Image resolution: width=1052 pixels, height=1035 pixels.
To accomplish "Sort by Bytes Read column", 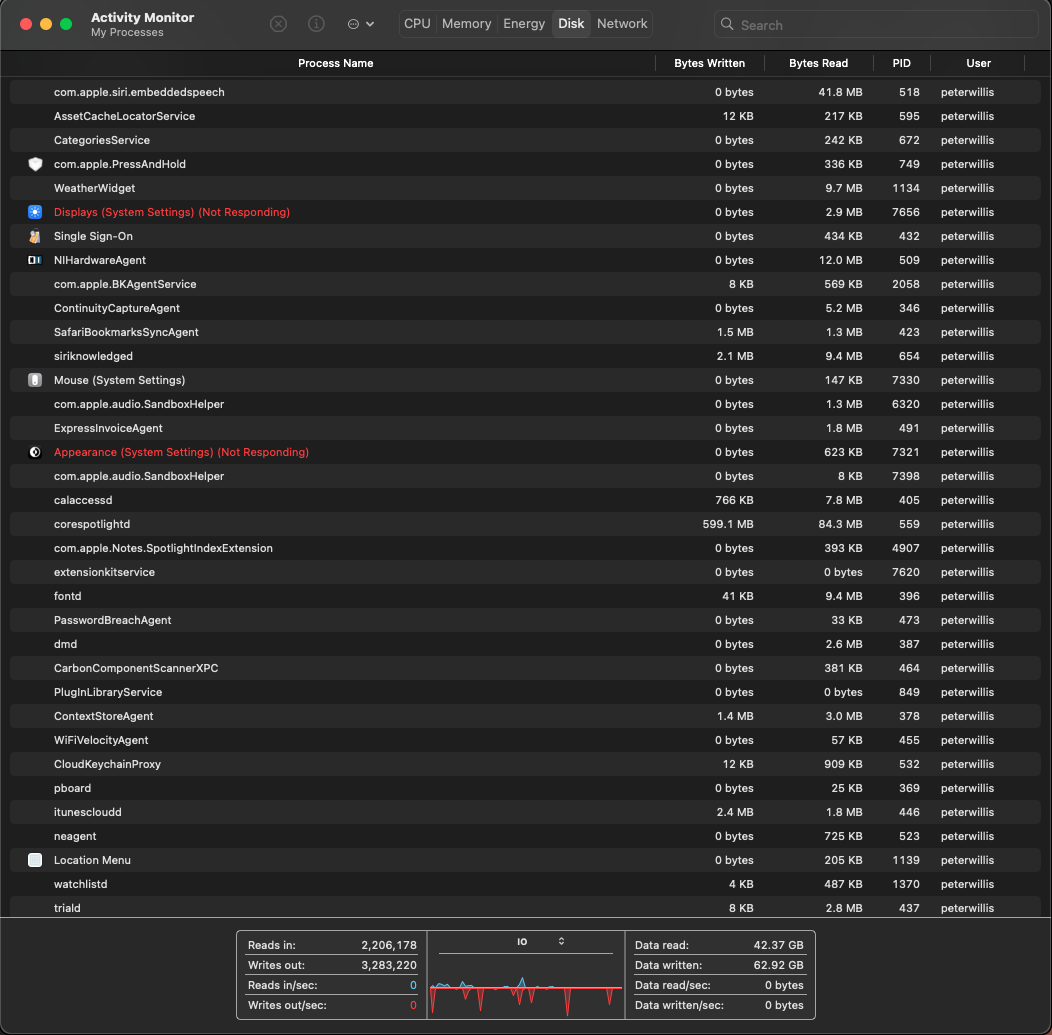I will (x=818, y=63).
